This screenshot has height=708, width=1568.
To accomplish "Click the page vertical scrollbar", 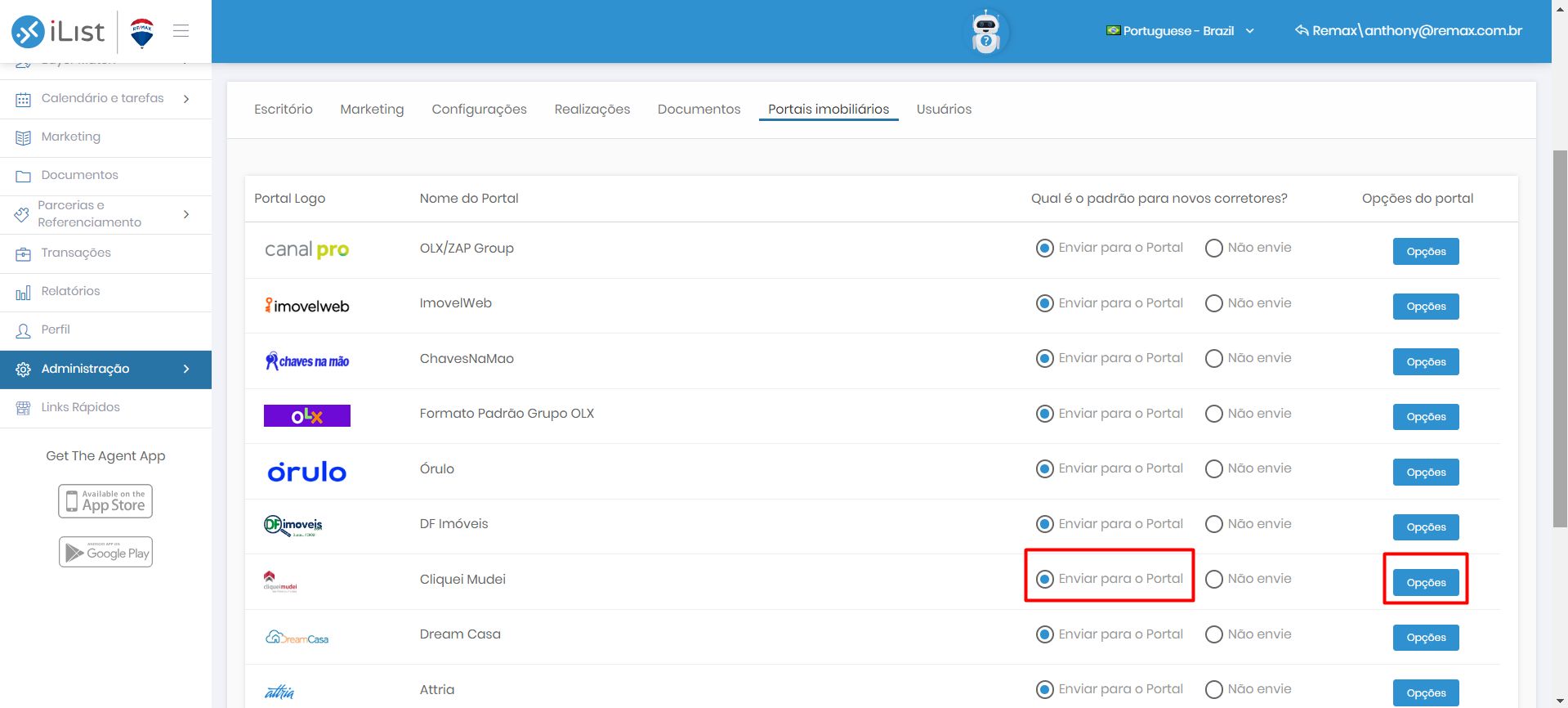I will click(x=1560, y=338).
